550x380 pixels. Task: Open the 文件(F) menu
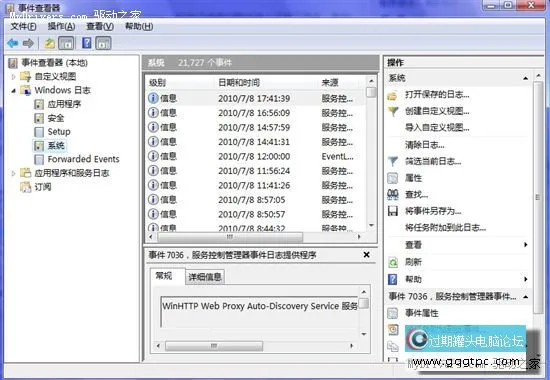pyautogui.click(x=23, y=26)
